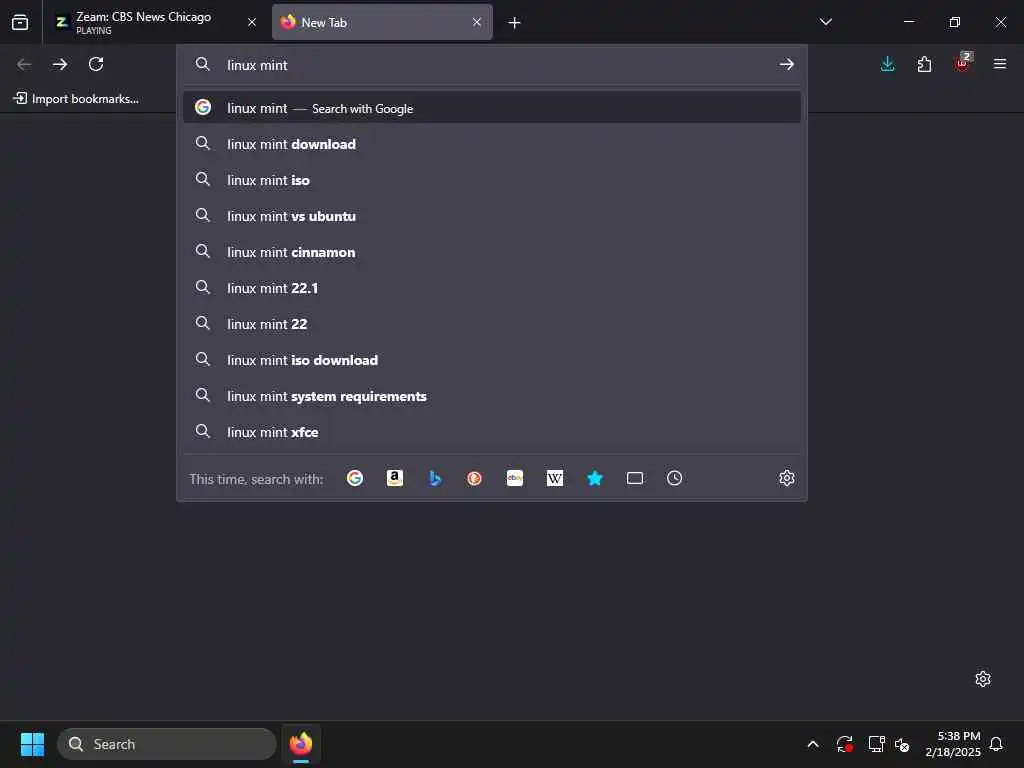Select suggestion 'linux mint download'

coord(492,144)
